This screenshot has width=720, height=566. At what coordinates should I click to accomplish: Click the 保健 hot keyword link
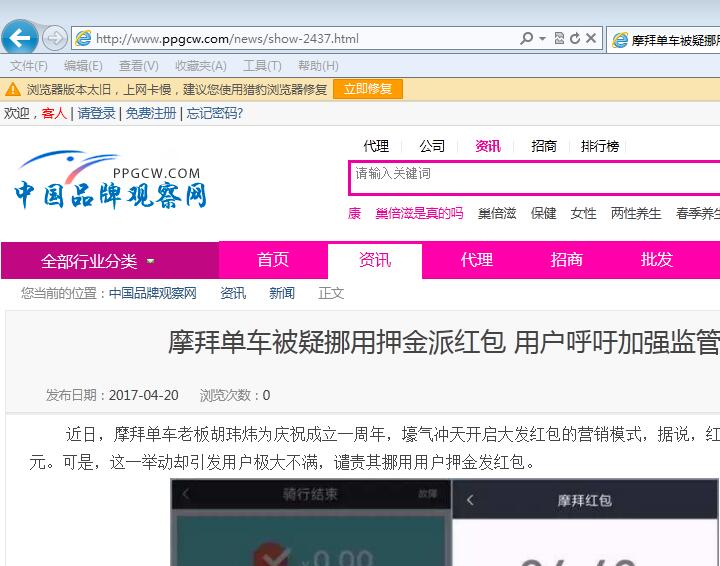pos(543,213)
